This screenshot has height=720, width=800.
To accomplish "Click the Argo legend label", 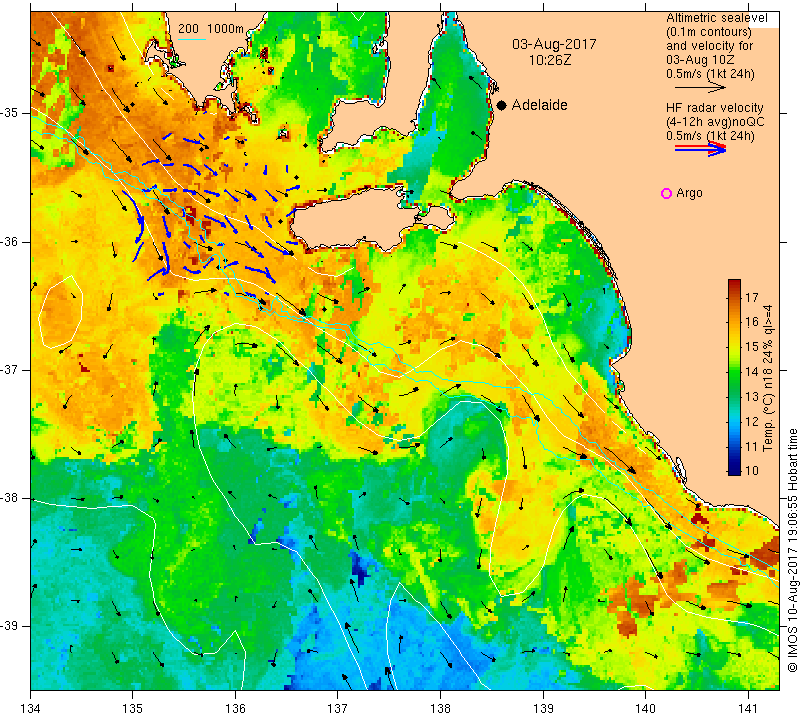I will pyautogui.click(x=689, y=193).
